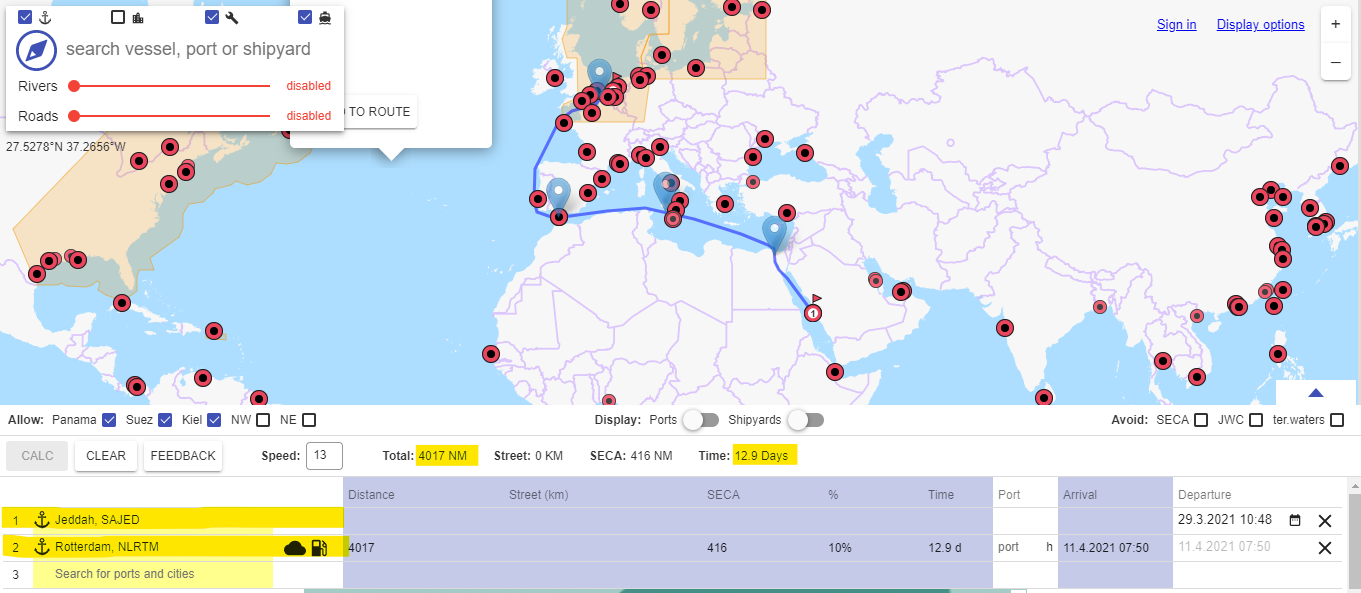Screen dimensions: 1361x593
Task: Select the Rotterdam, NLRTM row text
Action: [107, 547]
